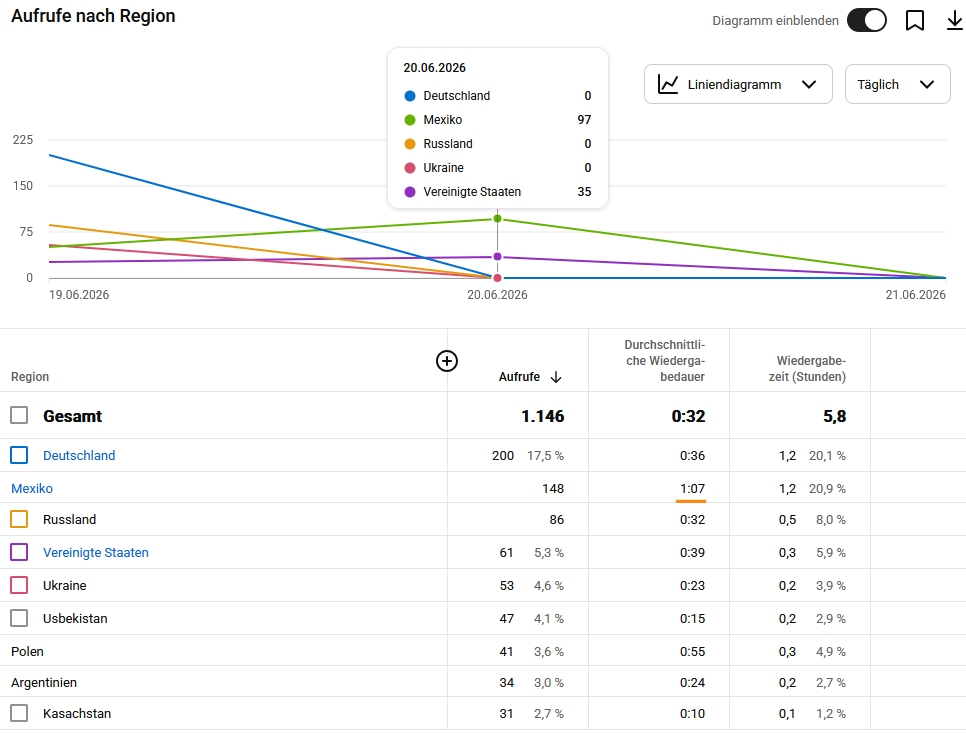This screenshot has width=966, height=733.
Task: Click the line chart icon in Liniendiagramm dropdown
Action: (x=668, y=84)
